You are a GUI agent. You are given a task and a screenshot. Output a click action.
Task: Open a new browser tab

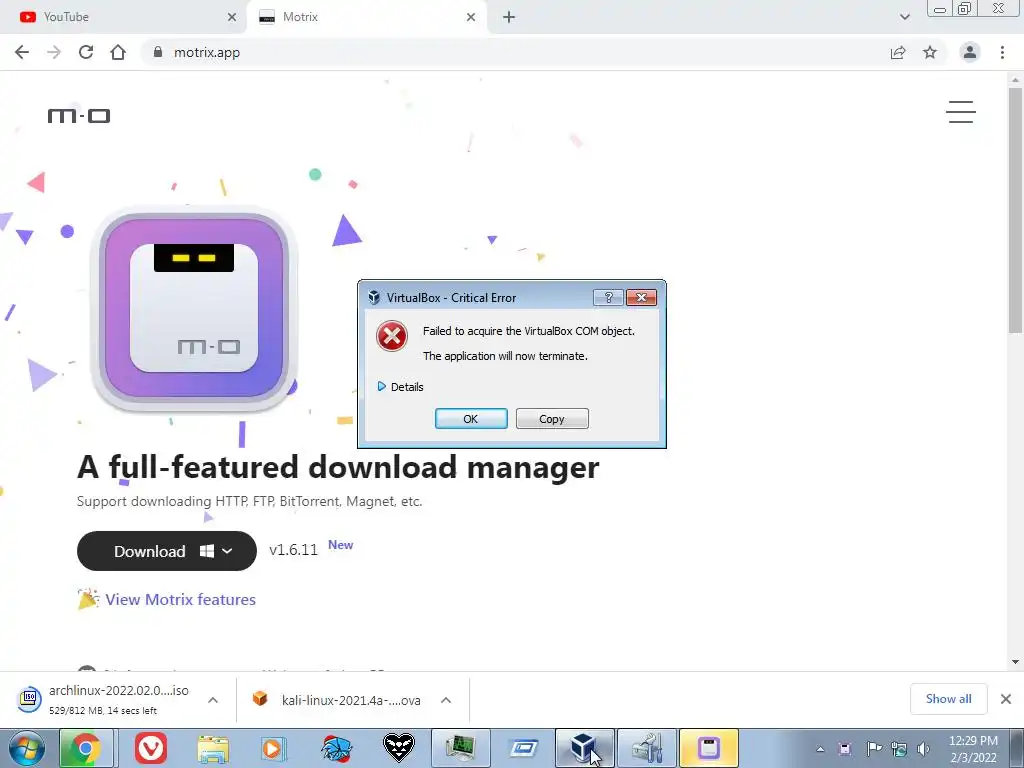coord(509,17)
